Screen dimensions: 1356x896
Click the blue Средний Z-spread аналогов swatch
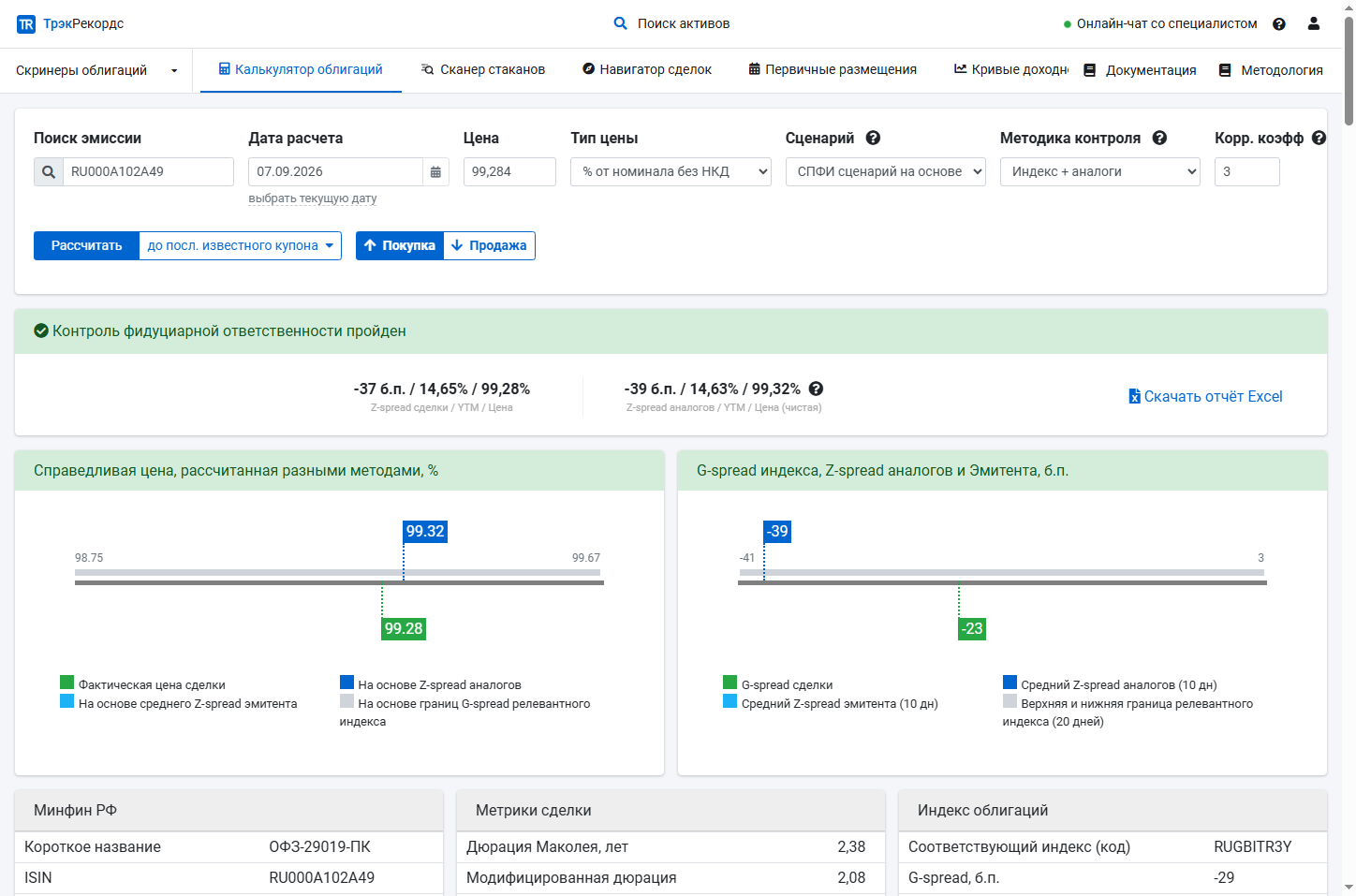click(x=1010, y=683)
